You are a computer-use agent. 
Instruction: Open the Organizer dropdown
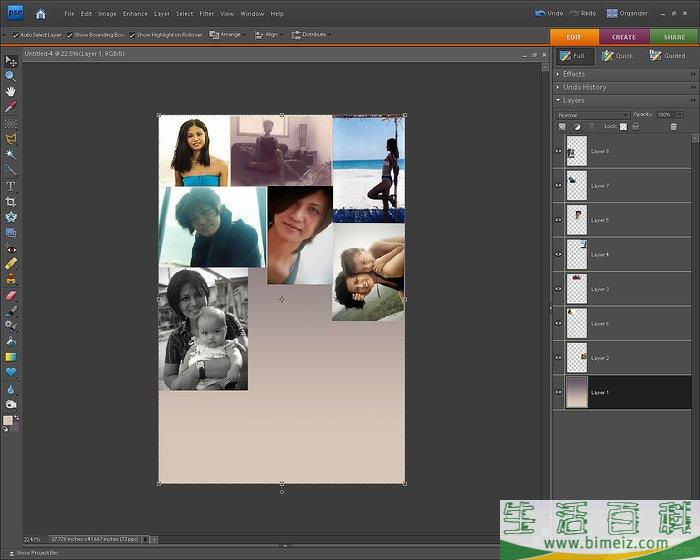[x=627, y=13]
